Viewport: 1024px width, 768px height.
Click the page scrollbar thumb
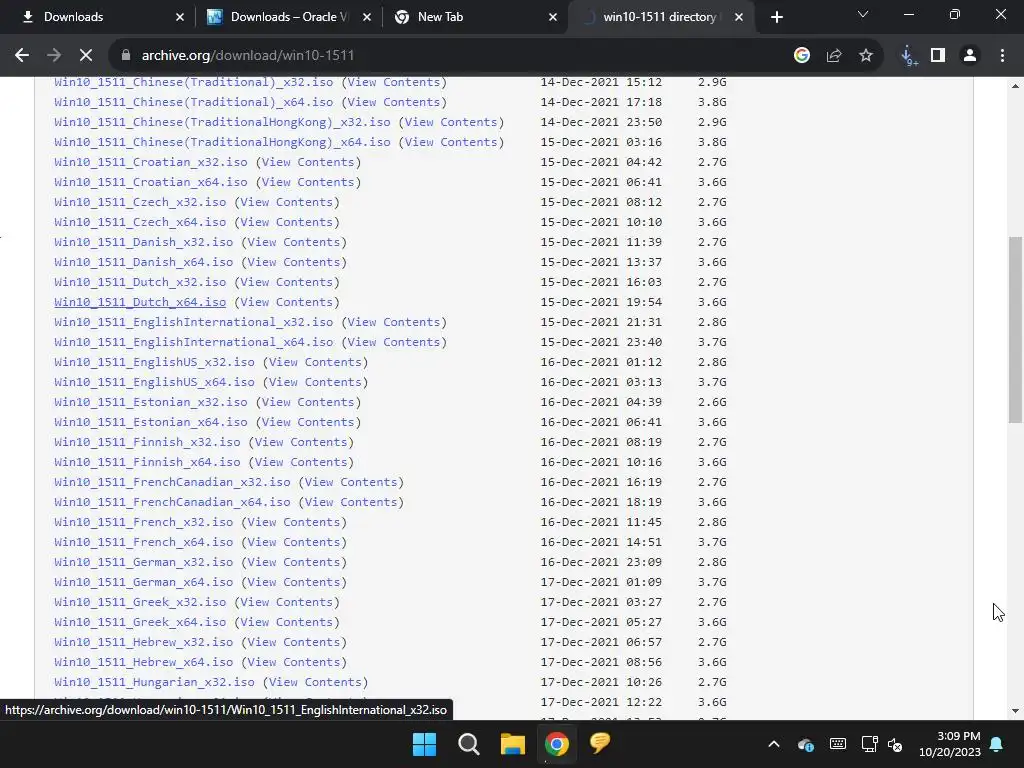tap(1015, 330)
